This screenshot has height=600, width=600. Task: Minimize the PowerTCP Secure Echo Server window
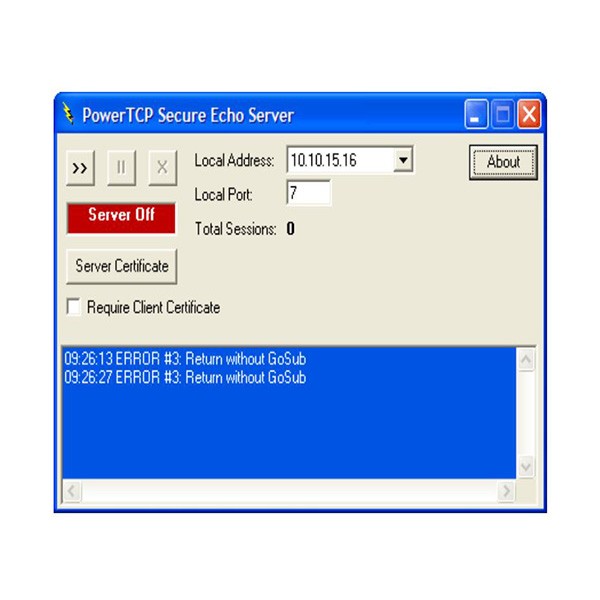[x=476, y=114]
